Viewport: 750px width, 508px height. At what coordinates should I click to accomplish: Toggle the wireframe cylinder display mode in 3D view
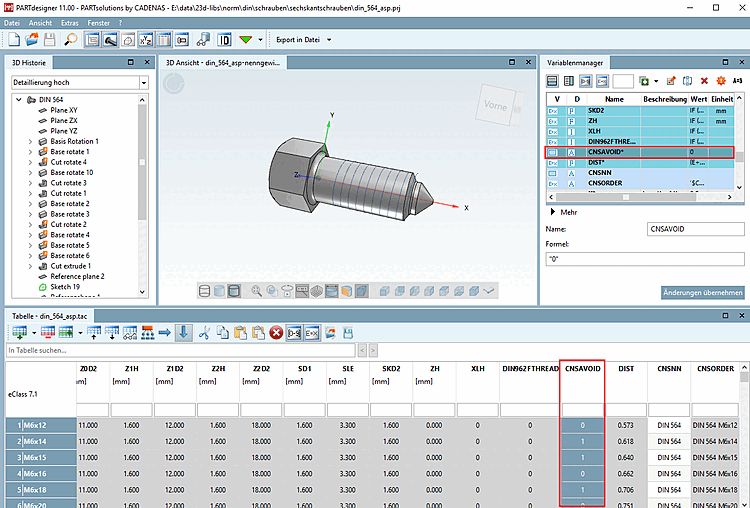(x=205, y=291)
